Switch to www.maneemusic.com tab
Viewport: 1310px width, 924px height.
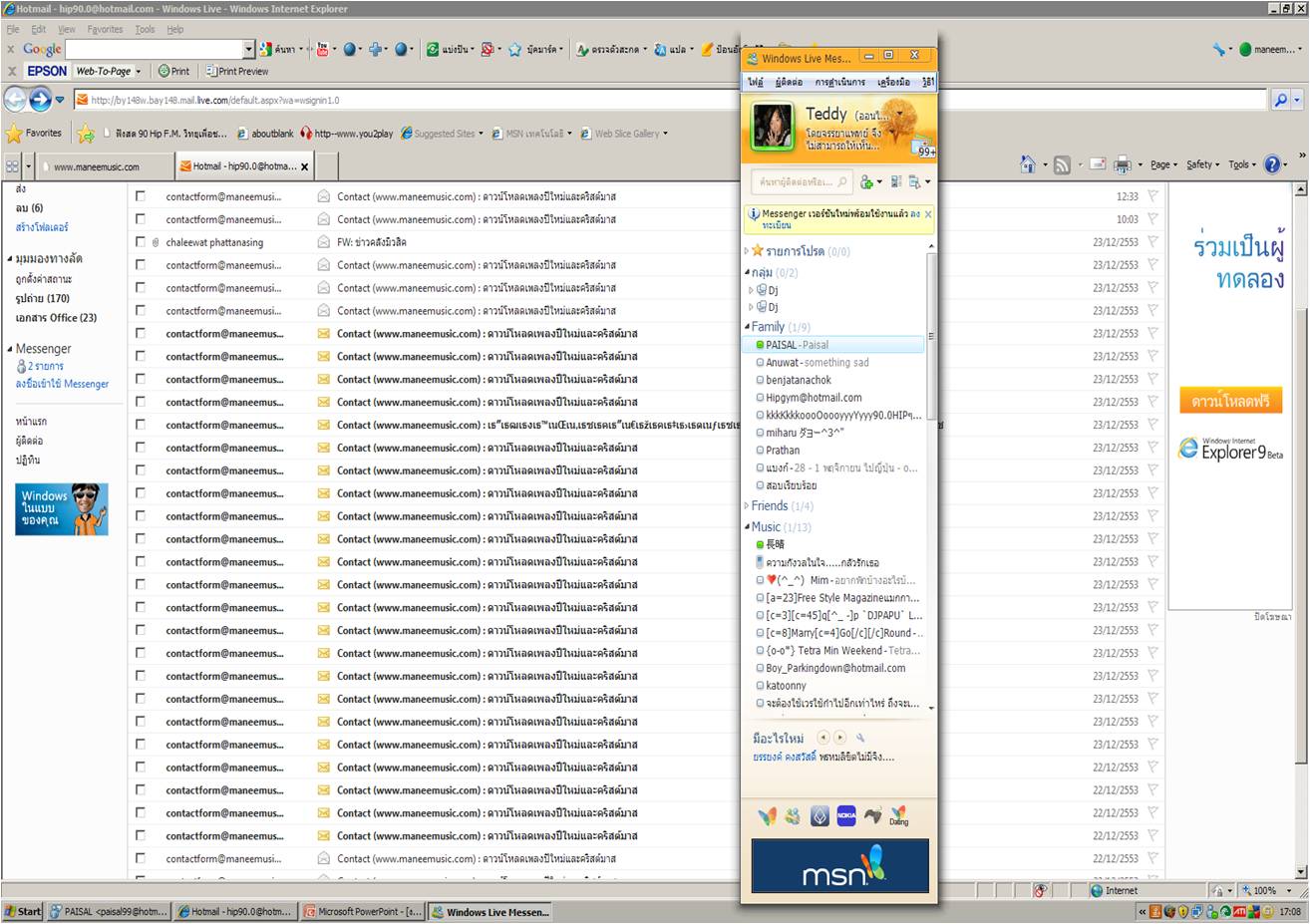pyautogui.click(x=103, y=166)
